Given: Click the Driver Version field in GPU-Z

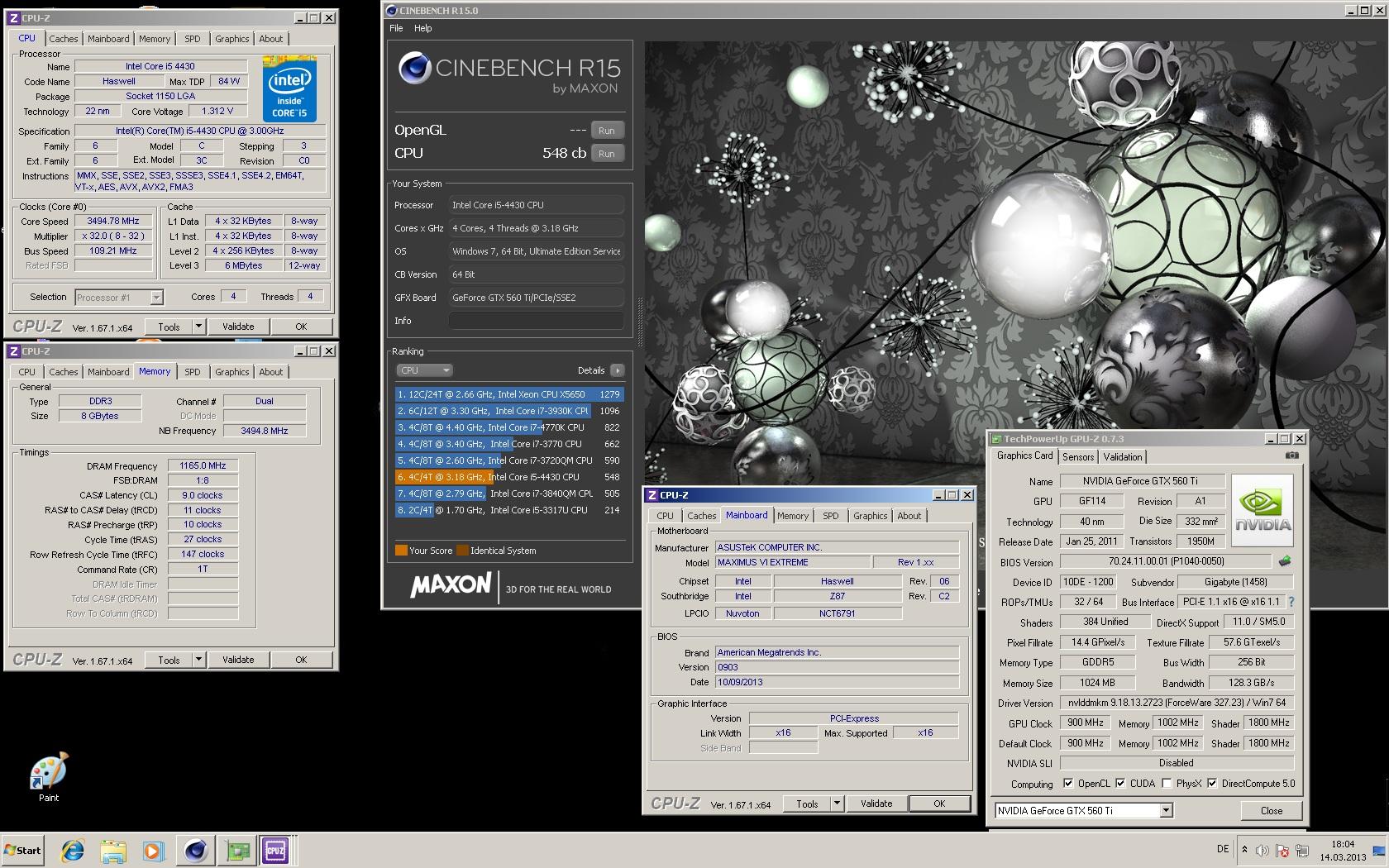Looking at the screenshot, I should coord(1177,703).
